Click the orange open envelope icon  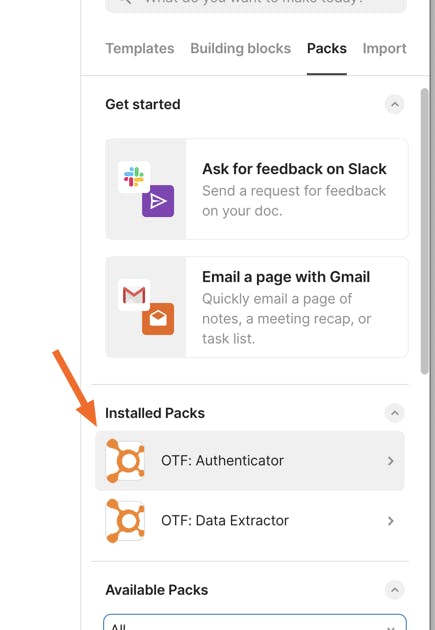158,319
